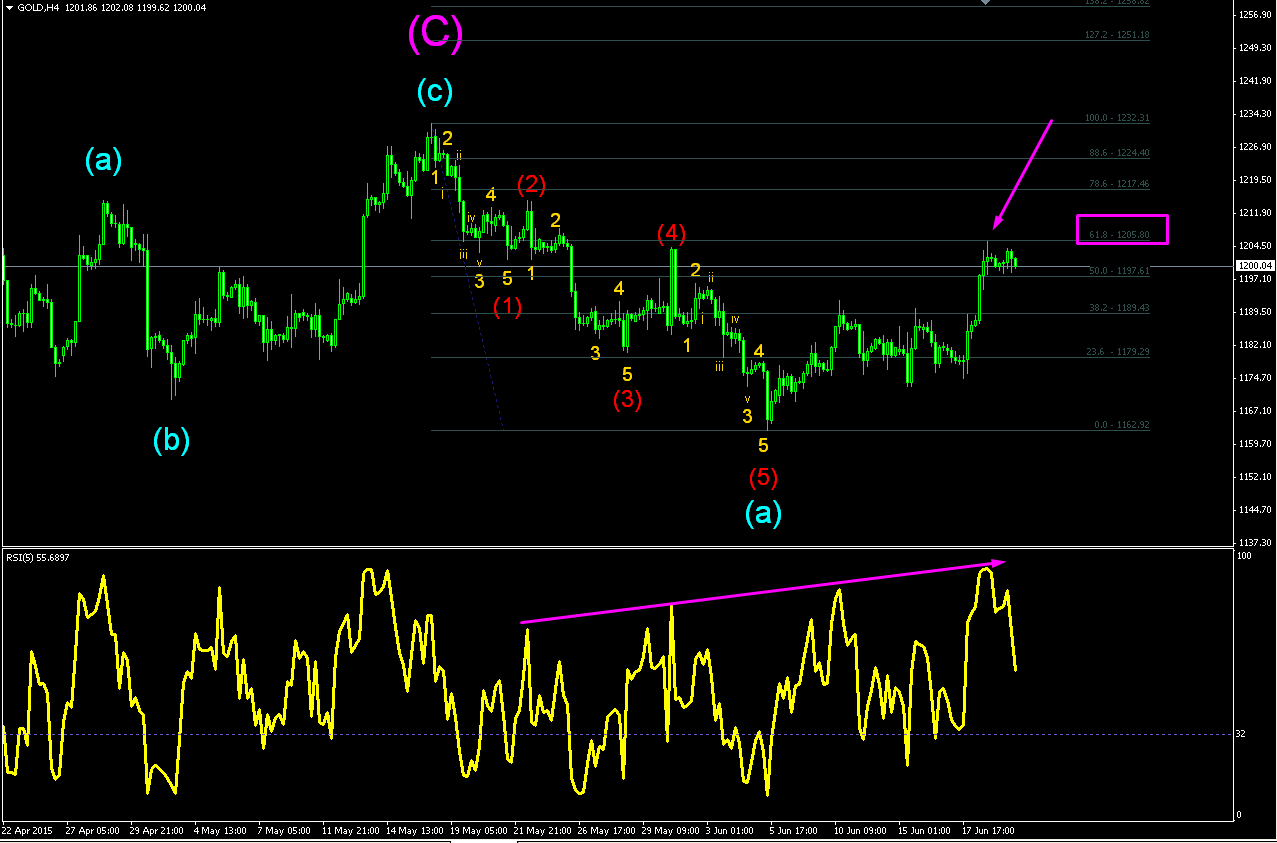The image size is (1277, 843).
Task: Click Fibonacci level 23.6 - 1179.29
Action: (x=1119, y=352)
